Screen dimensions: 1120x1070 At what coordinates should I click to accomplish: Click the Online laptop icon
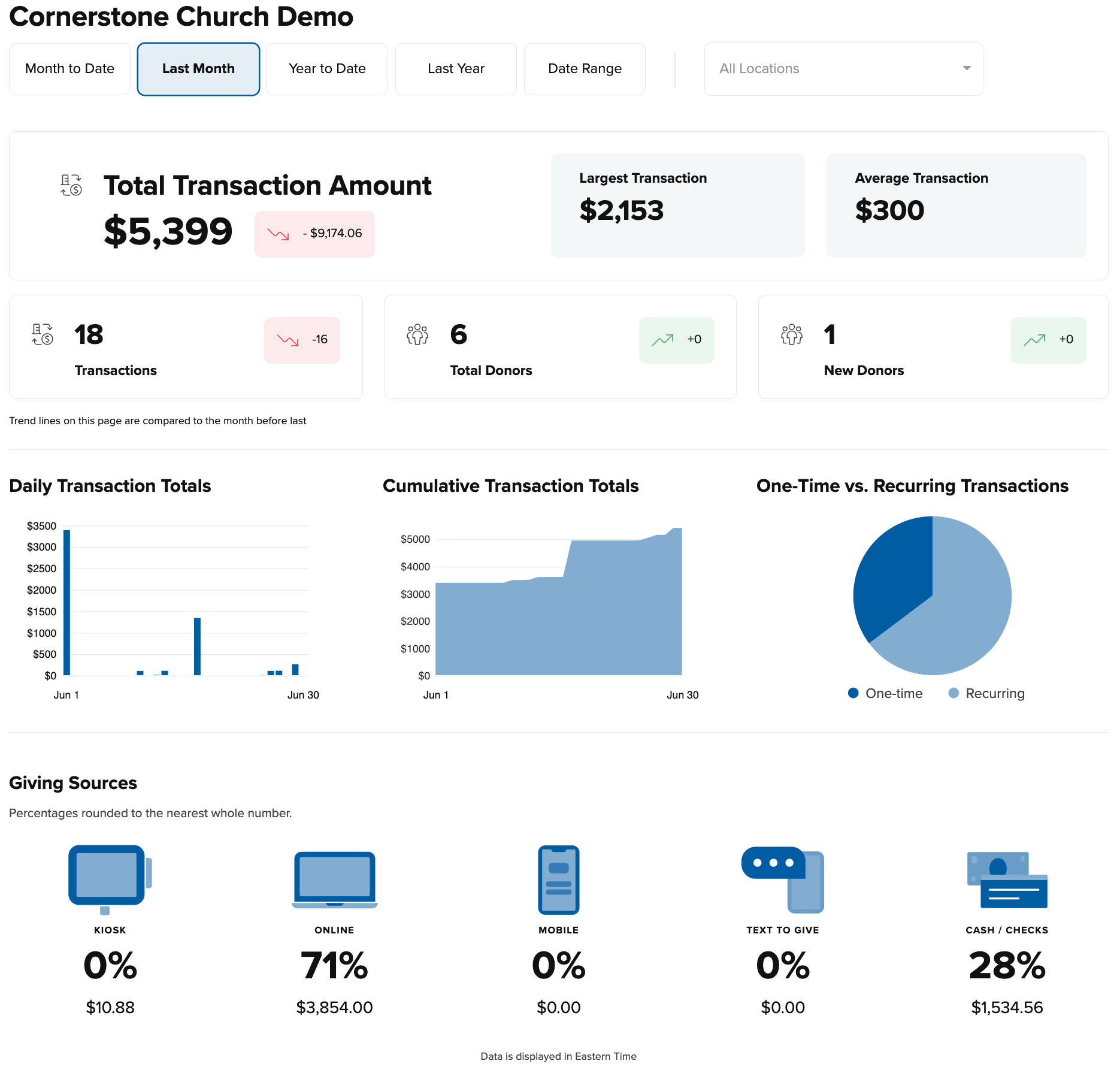pyautogui.click(x=334, y=879)
